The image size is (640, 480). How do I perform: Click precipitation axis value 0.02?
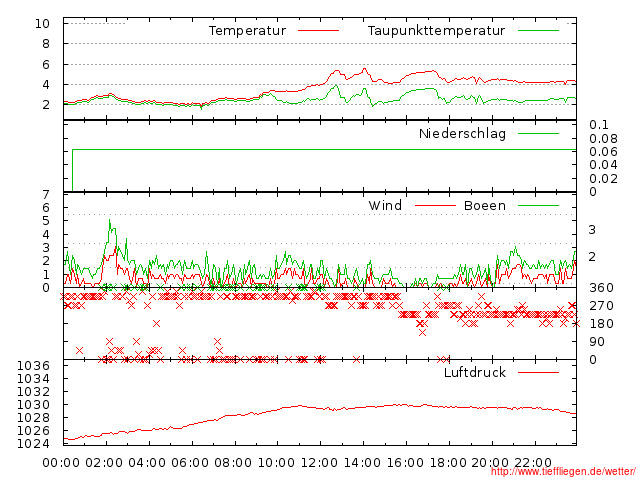click(603, 178)
